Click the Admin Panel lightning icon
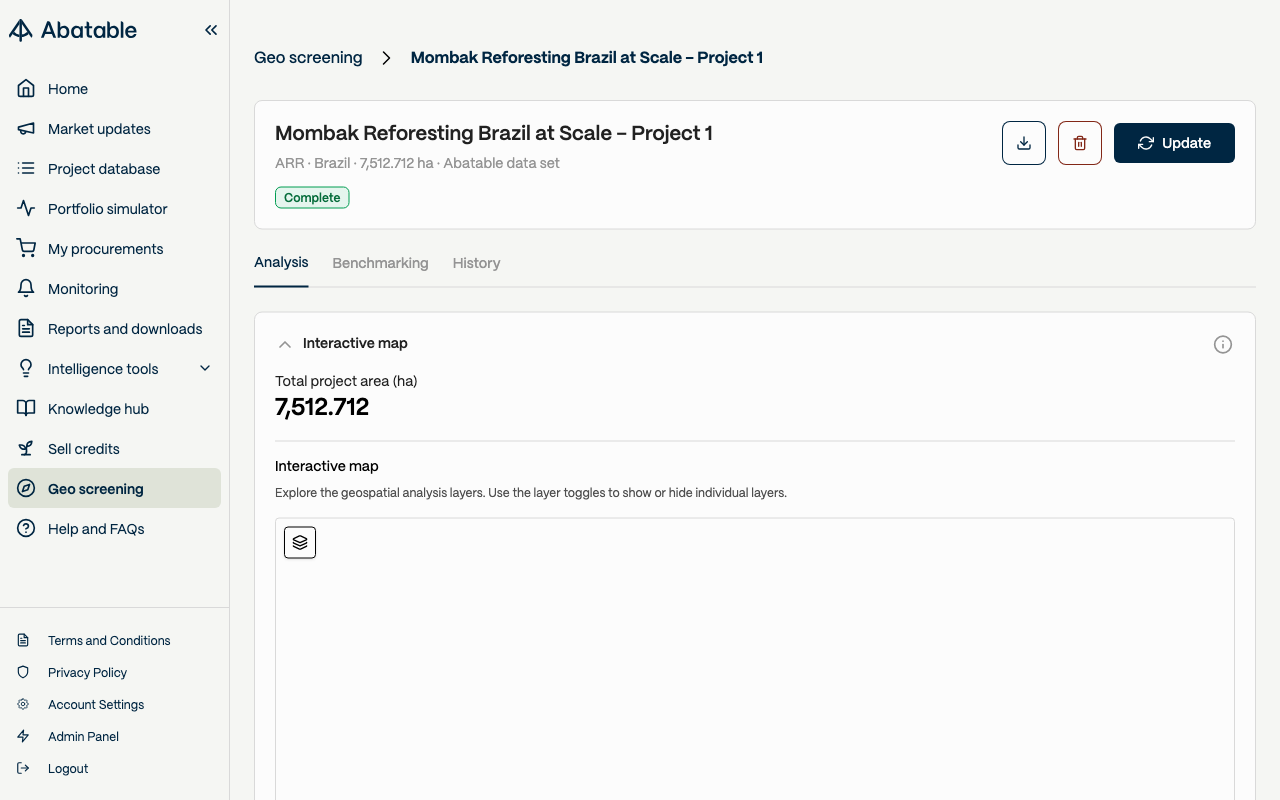 [x=23, y=737]
